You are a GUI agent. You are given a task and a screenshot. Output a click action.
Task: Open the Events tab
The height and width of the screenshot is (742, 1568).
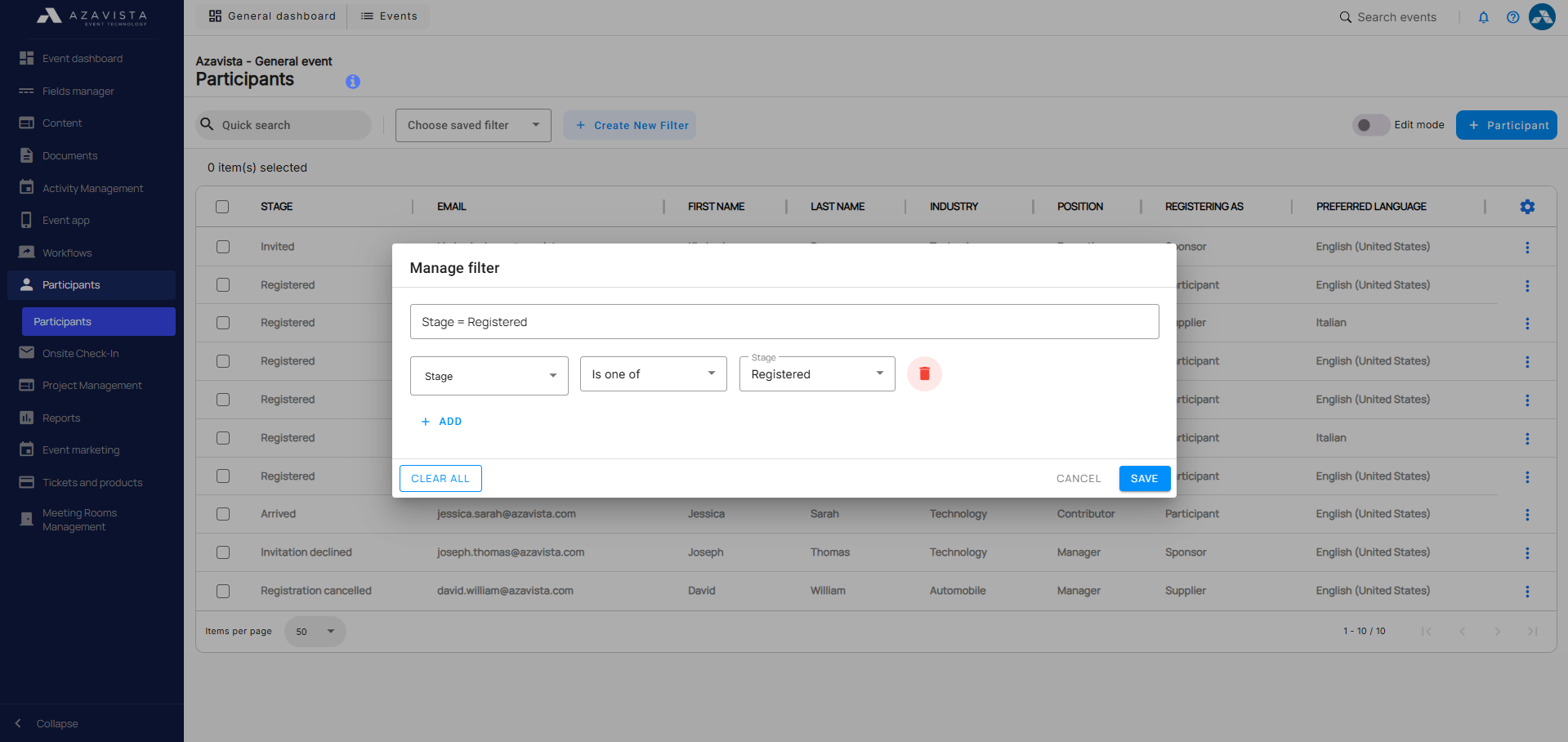[x=389, y=16]
